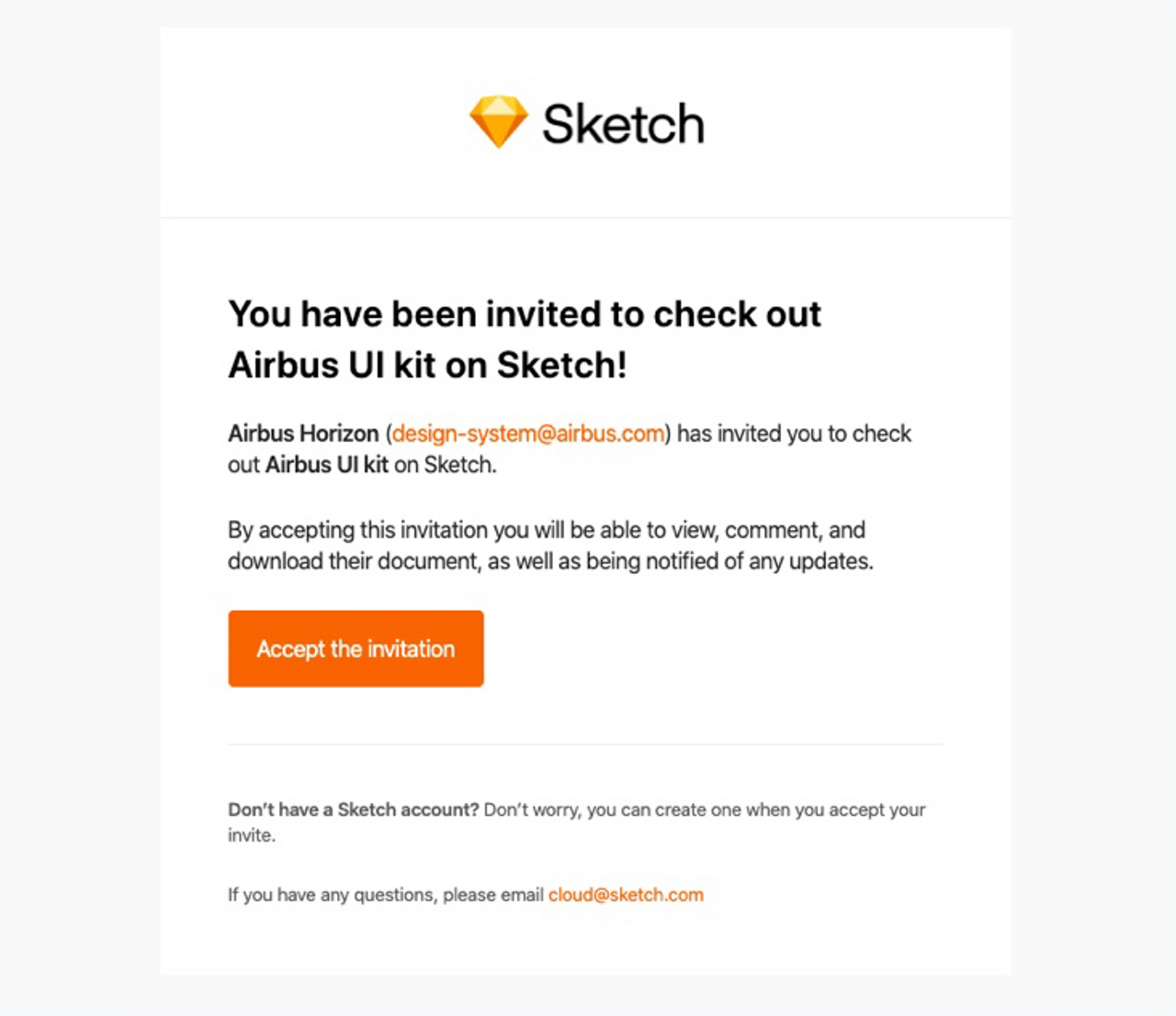Click the Sketch wordmark text in header

coord(623,124)
